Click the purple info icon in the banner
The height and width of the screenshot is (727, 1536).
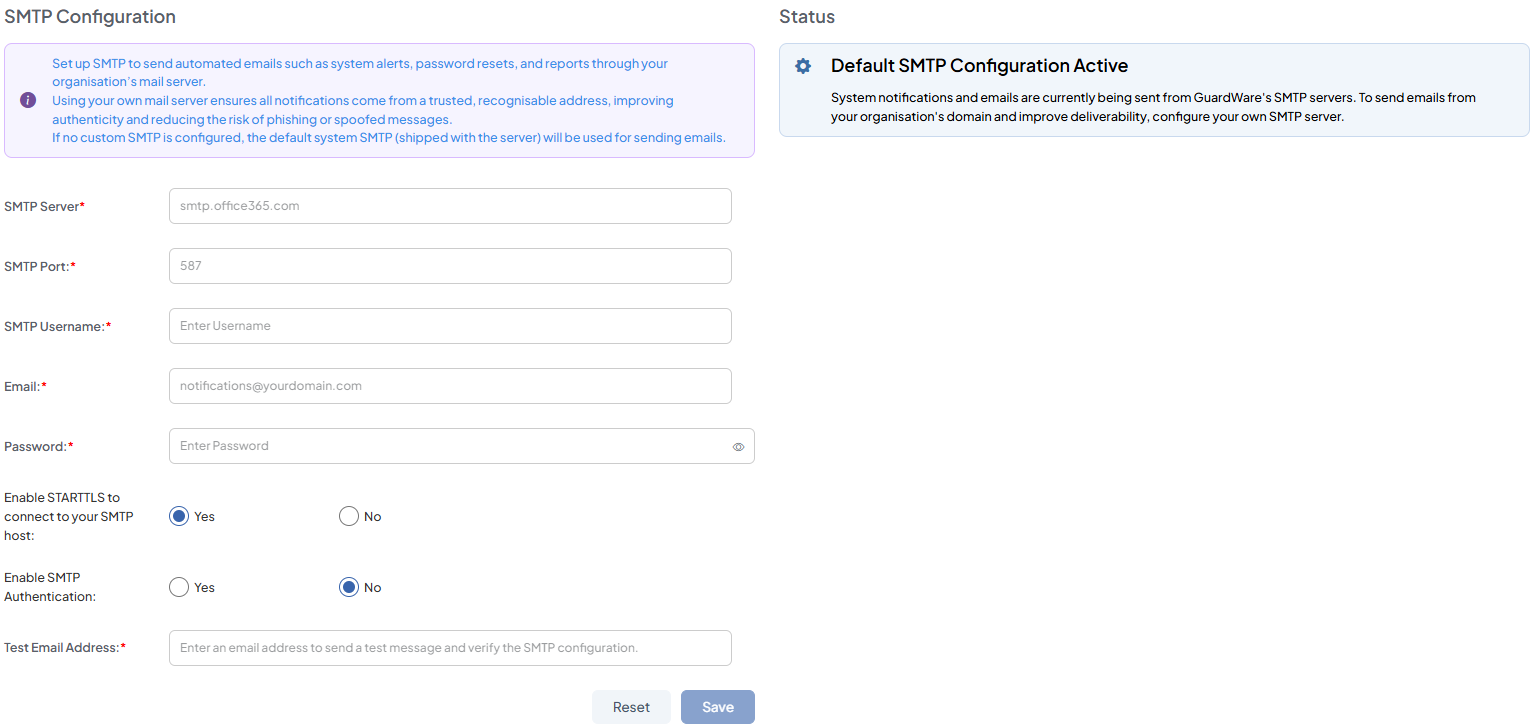click(28, 100)
